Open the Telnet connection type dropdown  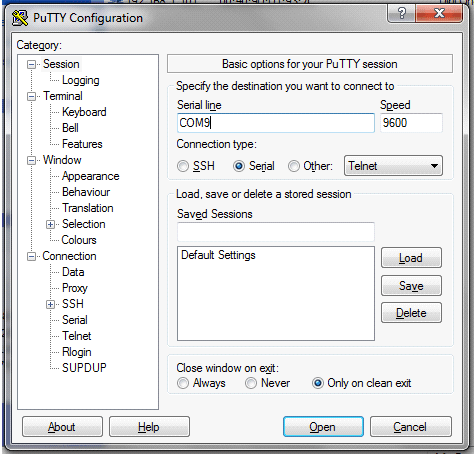(x=393, y=166)
